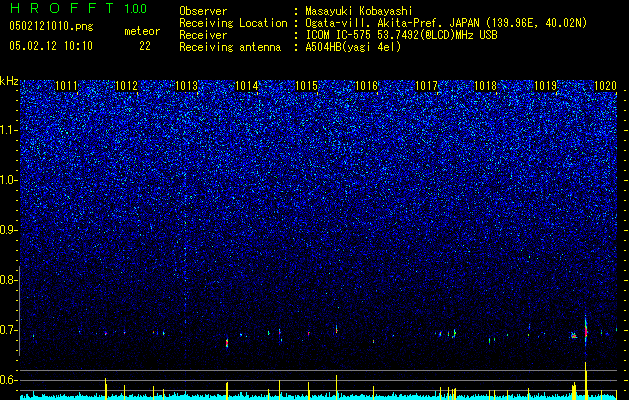
Task: Click the date stamp 05.02.12 10:10
Action: (x=51, y=46)
